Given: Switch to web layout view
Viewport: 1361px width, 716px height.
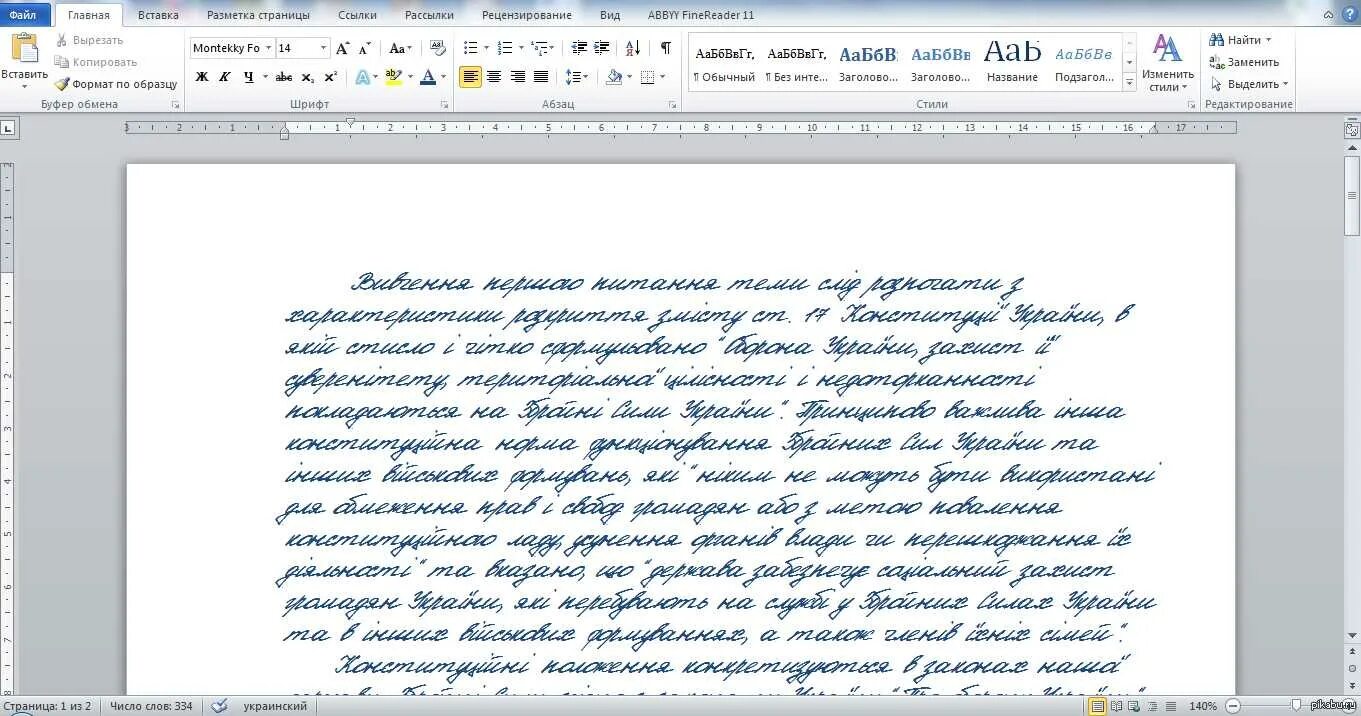Looking at the screenshot, I should pyautogui.click(x=1135, y=706).
